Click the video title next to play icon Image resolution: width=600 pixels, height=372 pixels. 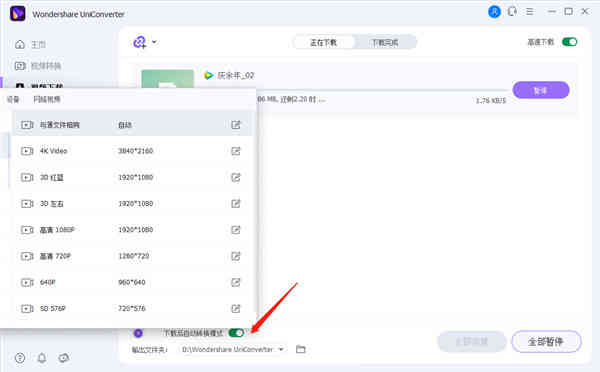tap(236, 75)
